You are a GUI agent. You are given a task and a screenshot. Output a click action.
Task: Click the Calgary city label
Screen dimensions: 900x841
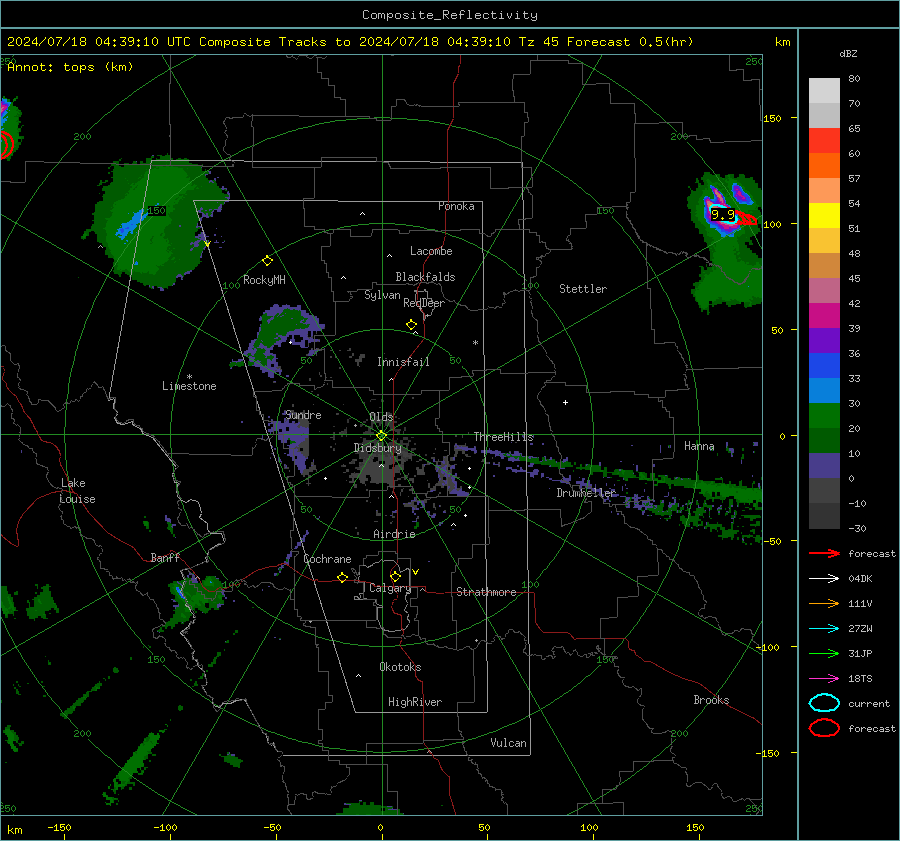click(x=390, y=588)
